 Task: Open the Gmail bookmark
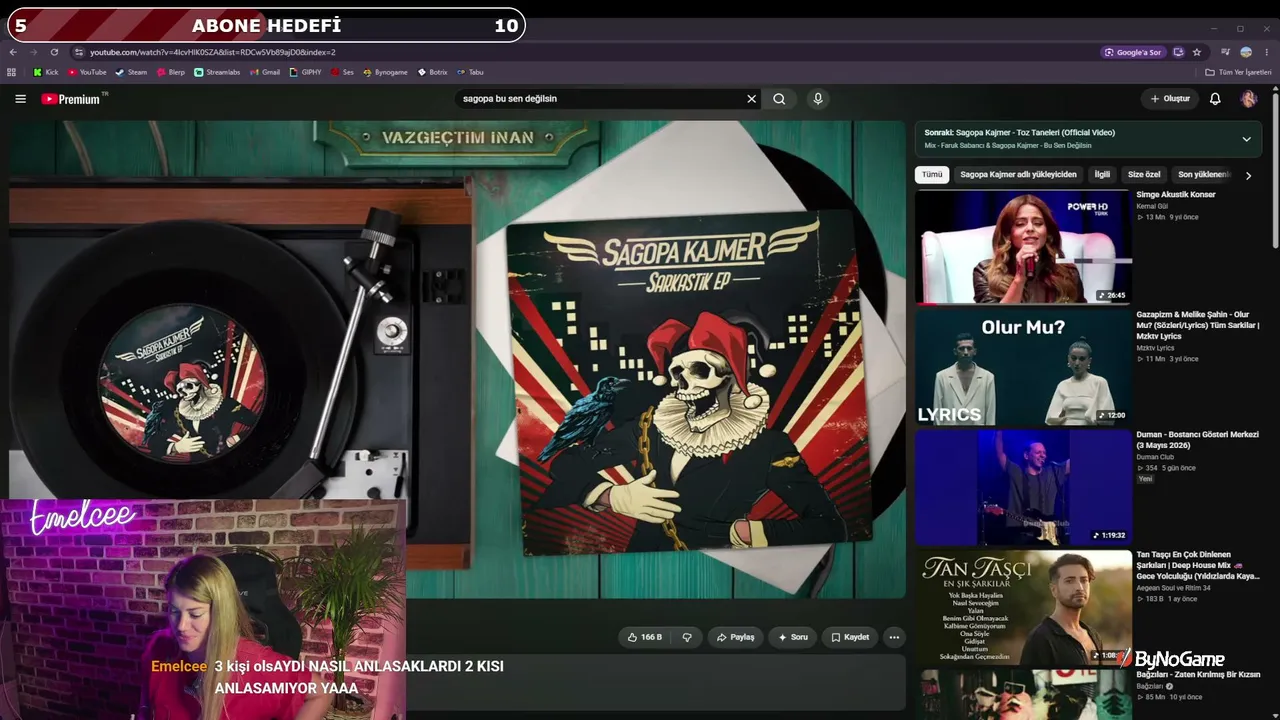265,72
